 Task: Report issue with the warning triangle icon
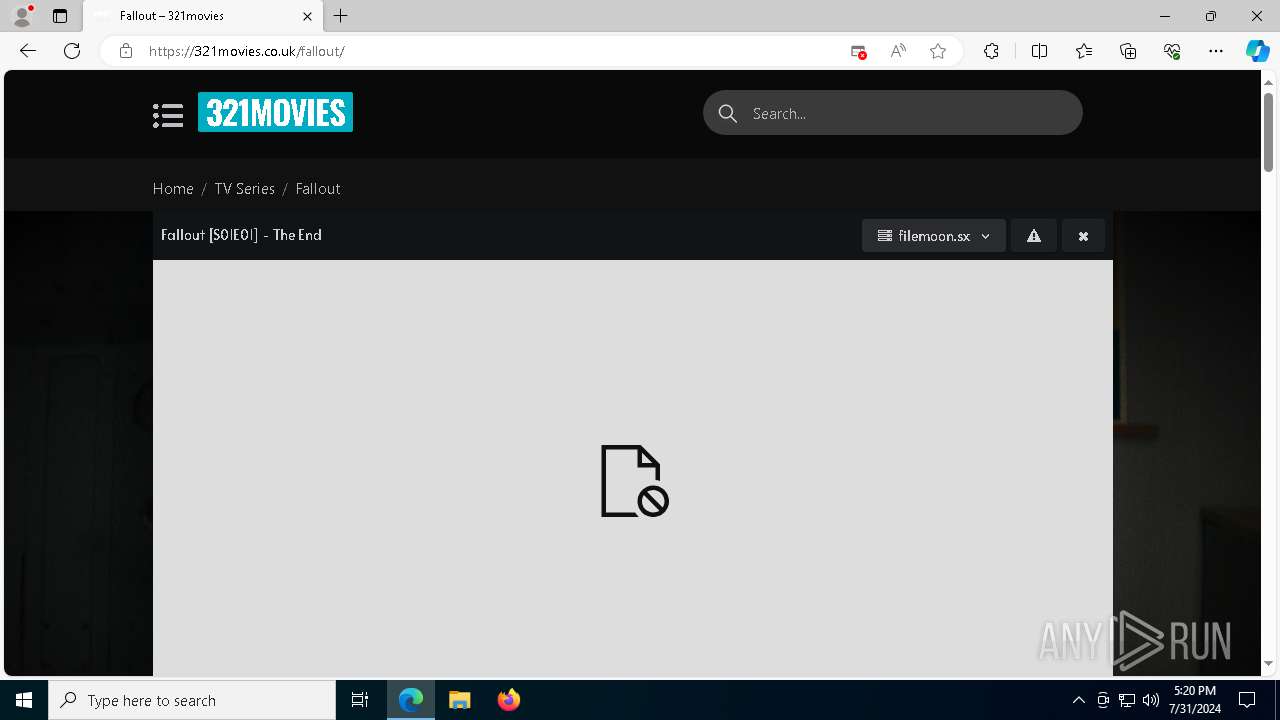[1034, 236]
